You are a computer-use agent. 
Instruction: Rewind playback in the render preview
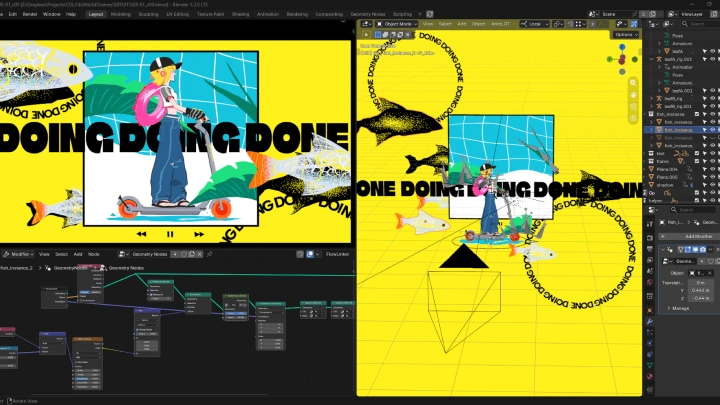141,234
